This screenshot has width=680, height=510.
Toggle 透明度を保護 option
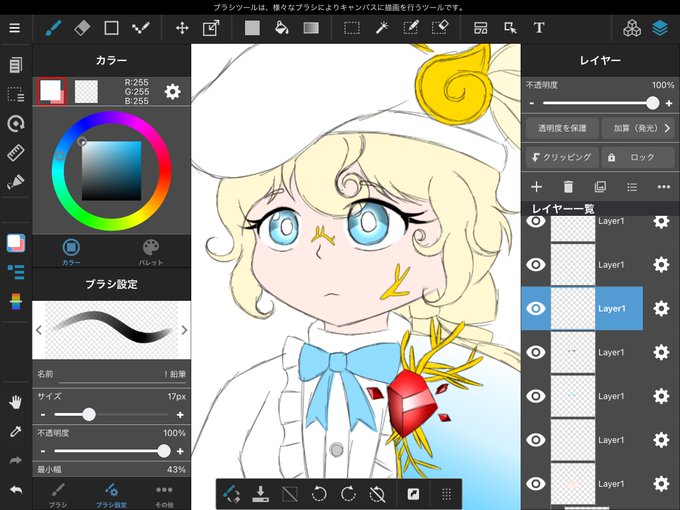(x=562, y=128)
